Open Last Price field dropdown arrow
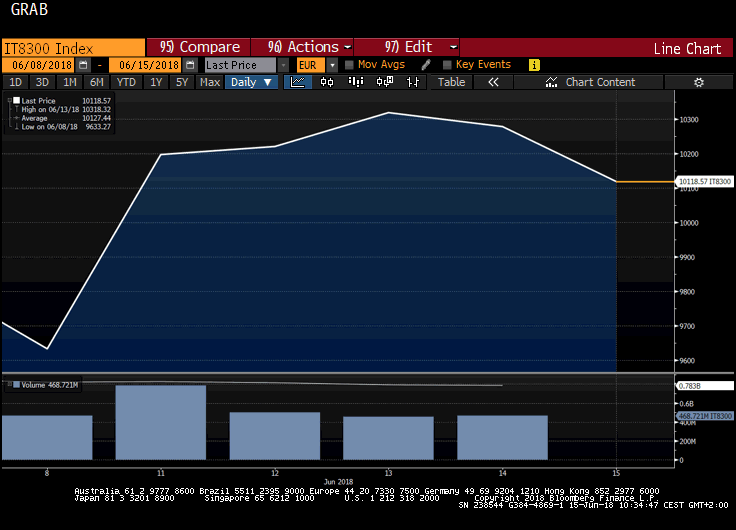This screenshot has width=736, height=530. coord(283,65)
